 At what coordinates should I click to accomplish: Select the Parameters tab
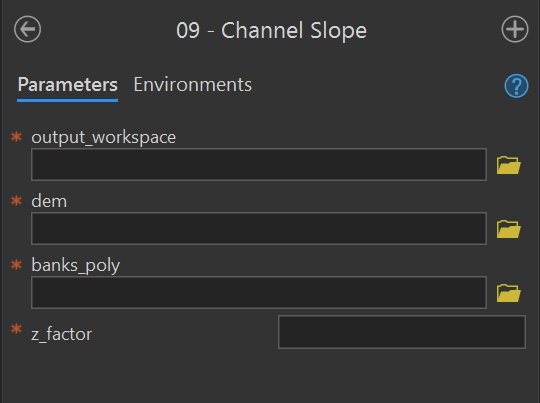[x=68, y=85]
